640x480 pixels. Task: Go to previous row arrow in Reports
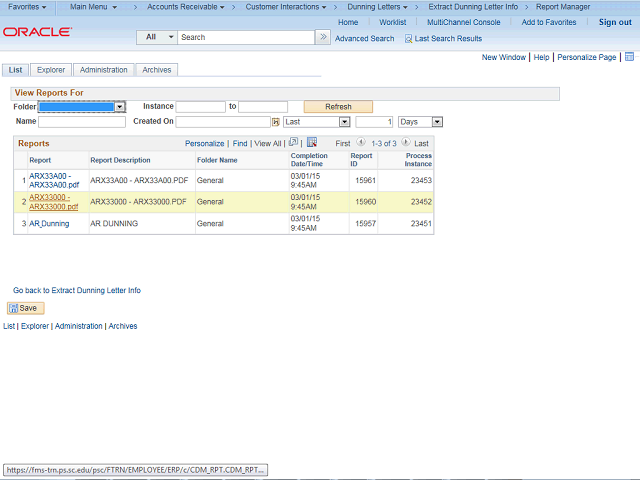point(361,143)
